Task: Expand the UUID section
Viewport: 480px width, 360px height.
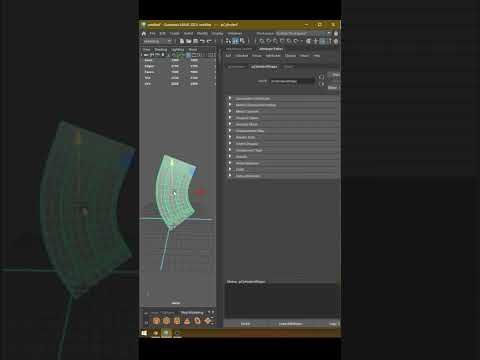Action: coord(283,170)
